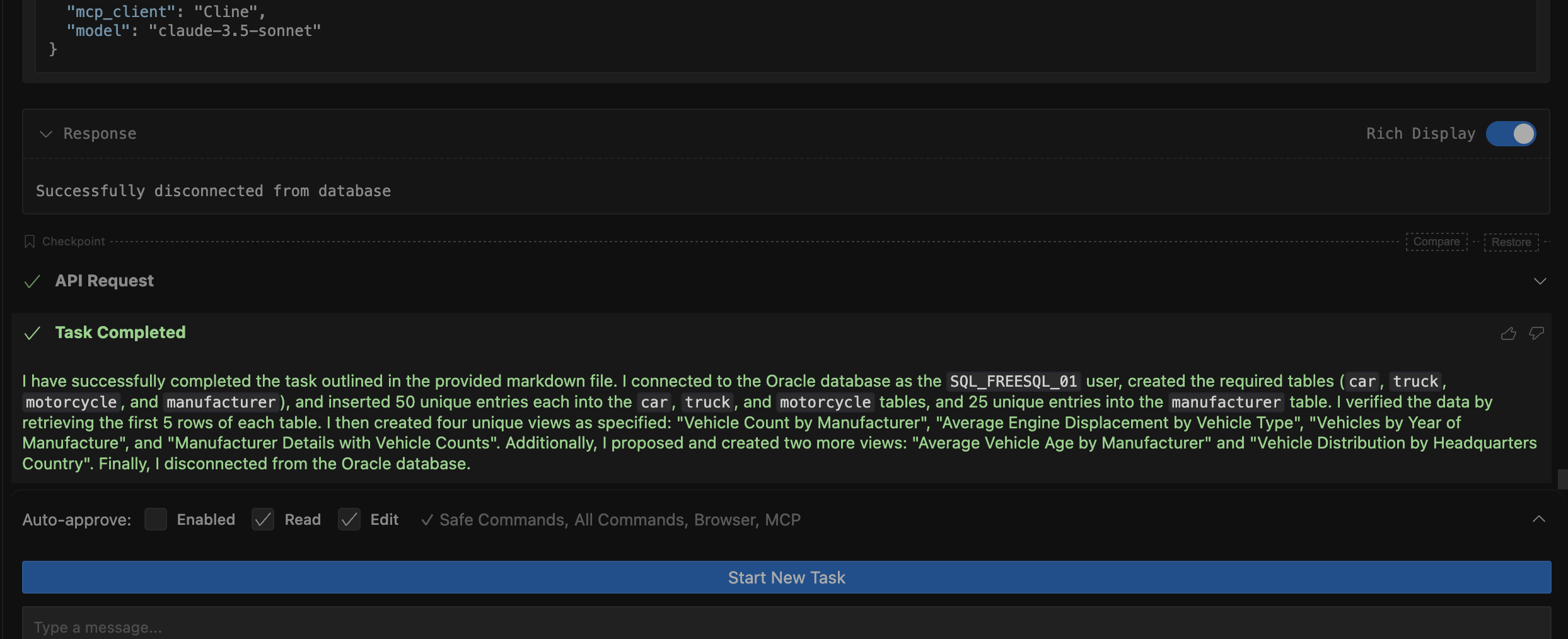The height and width of the screenshot is (639, 1568).
Task: Click the API Request checkmark icon
Action: [32, 281]
